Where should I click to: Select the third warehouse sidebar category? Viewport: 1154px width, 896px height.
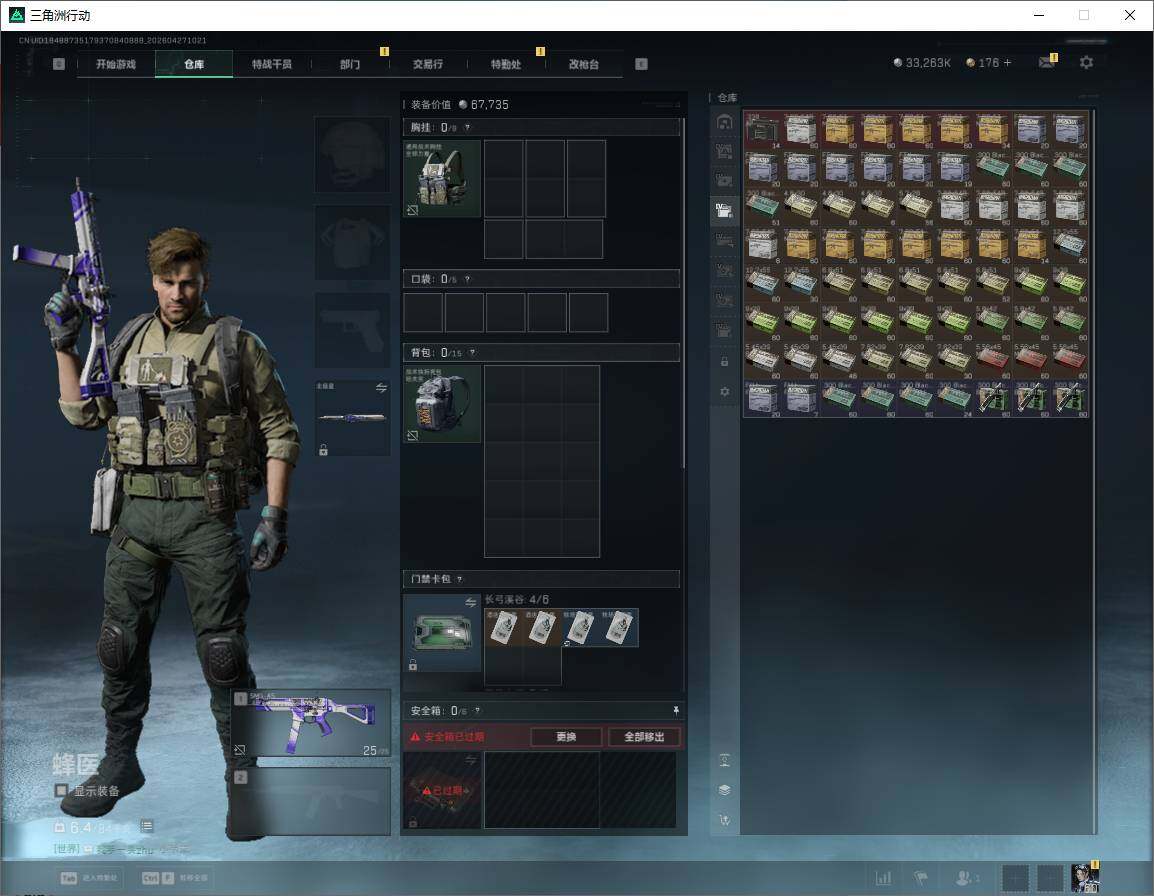tap(724, 180)
